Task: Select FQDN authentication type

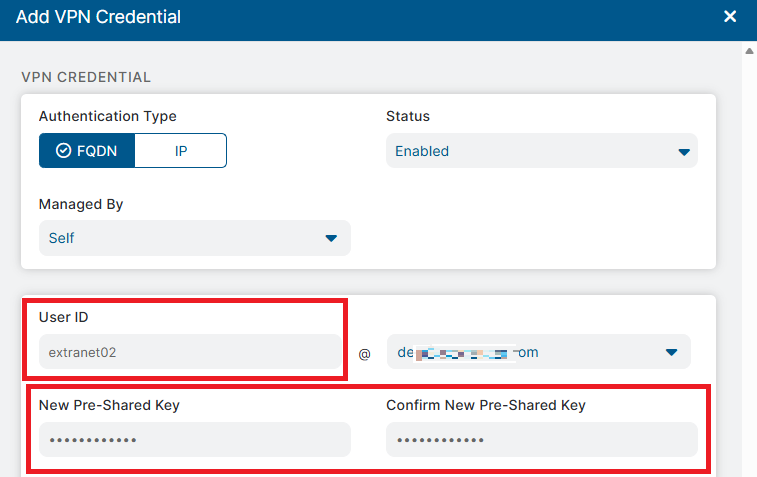Action: click(x=87, y=151)
